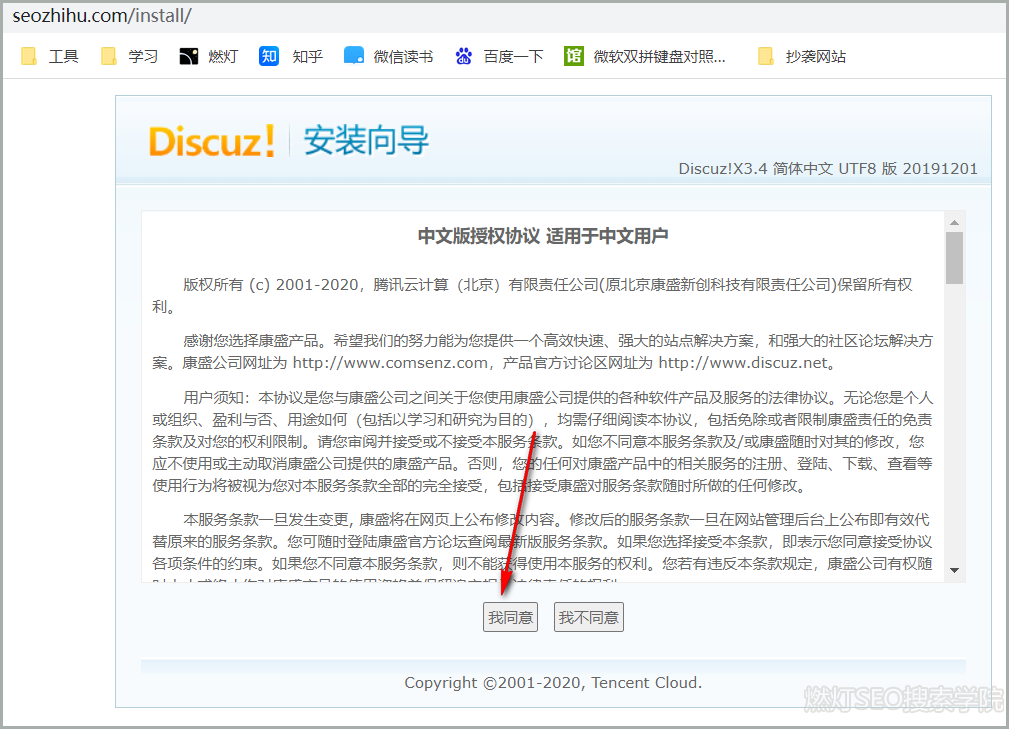The width and height of the screenshot is (1009, 729).
Task: Click the yellow folder icon beside 学习
Action: [x=109, y=57]
